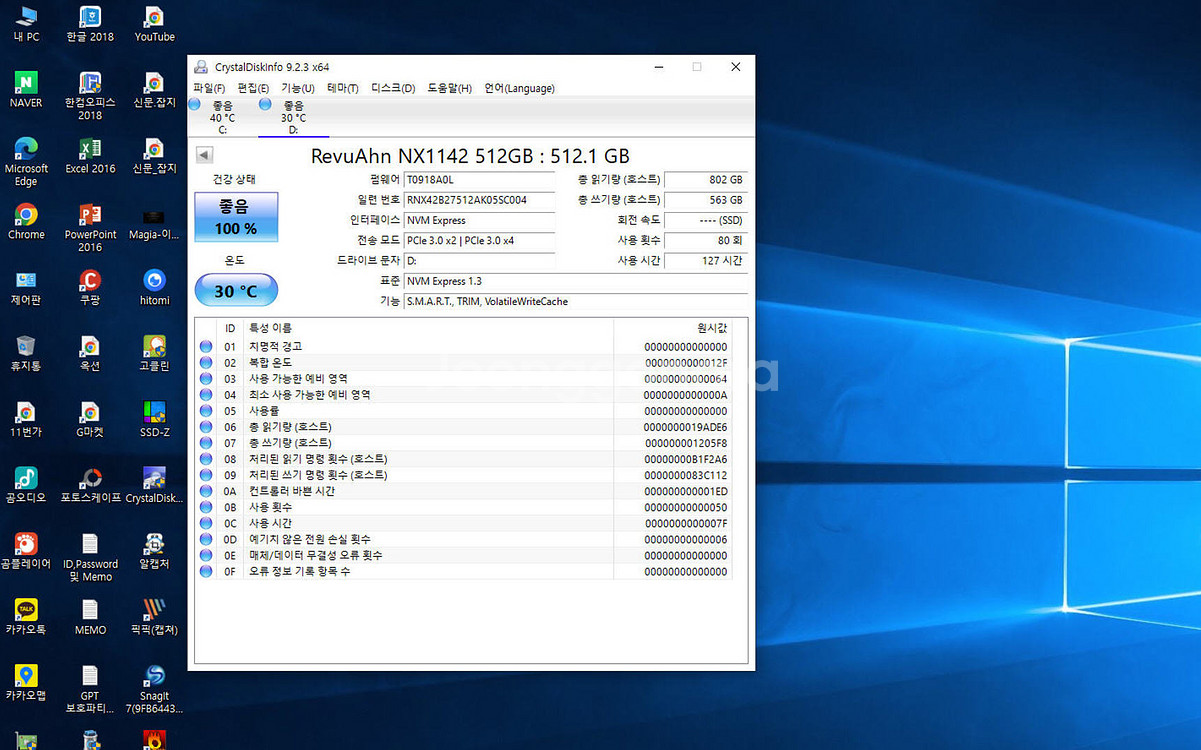The height and width of the screenshot is (750, 1201).
Task: Click the total host writes value 563 GB
Action: click(x=706, y=200)
